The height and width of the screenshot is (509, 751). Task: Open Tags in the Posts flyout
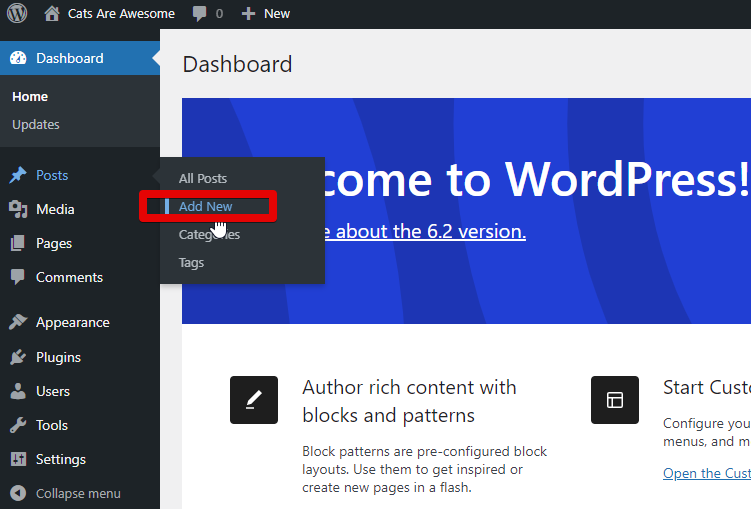[x=192, y=263]
